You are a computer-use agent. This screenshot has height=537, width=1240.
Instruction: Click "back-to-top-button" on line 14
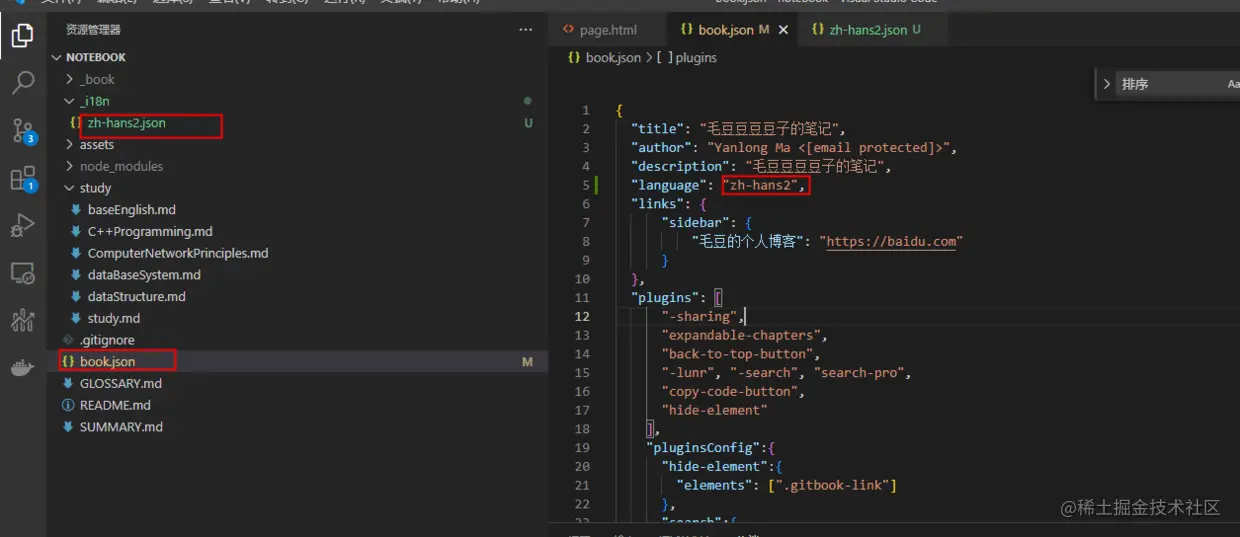coord(737,354)
